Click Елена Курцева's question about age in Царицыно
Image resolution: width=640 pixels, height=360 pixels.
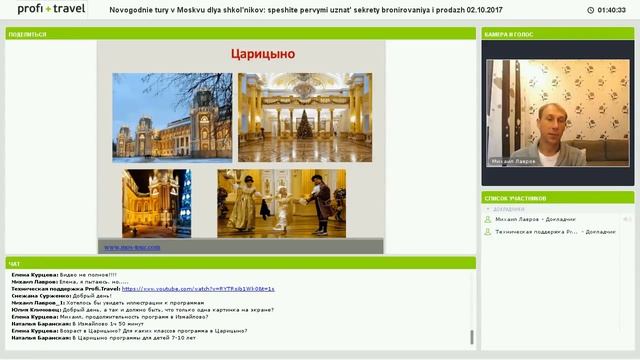(129, 331)
